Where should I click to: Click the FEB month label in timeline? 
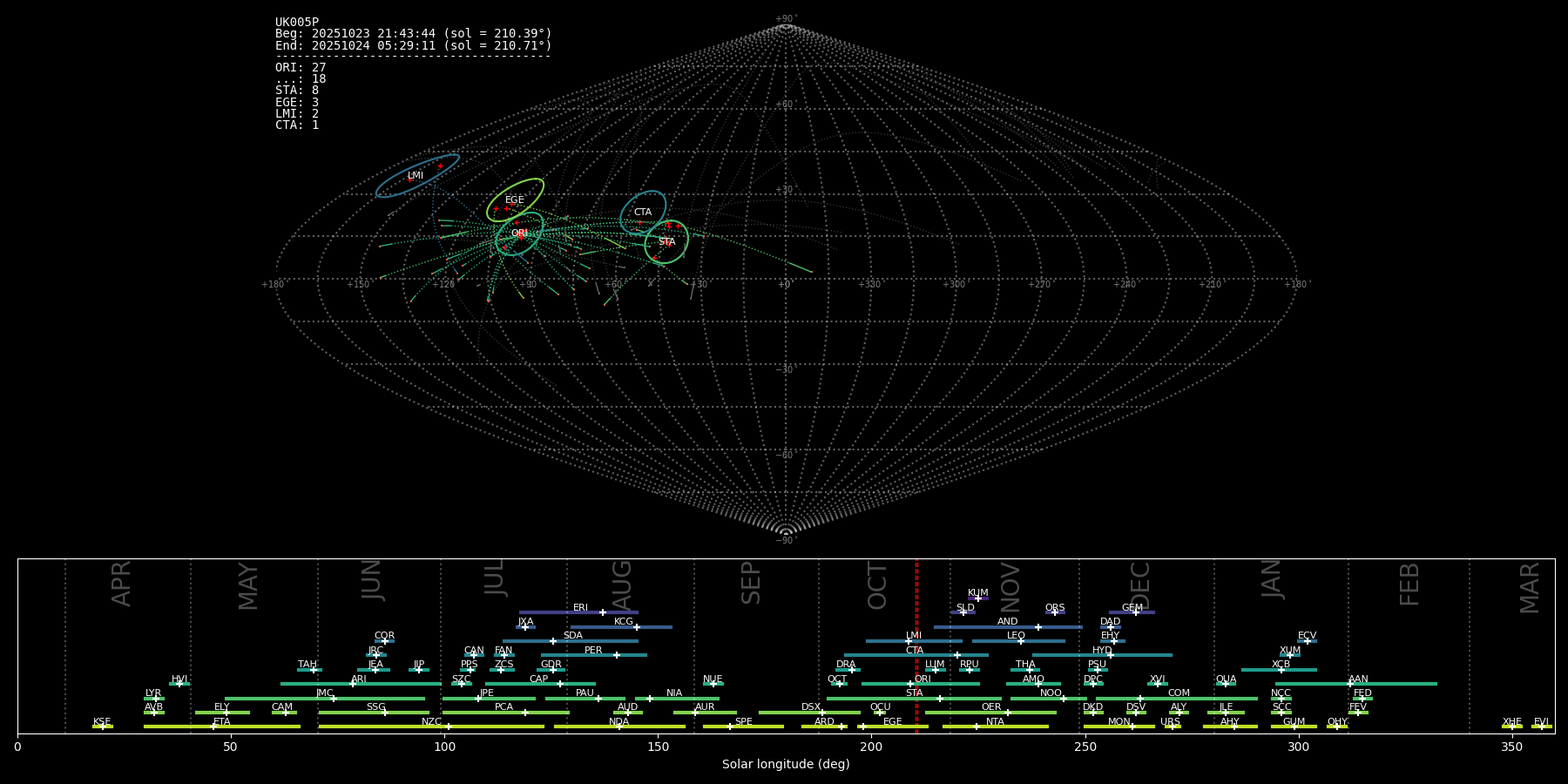1409,585
